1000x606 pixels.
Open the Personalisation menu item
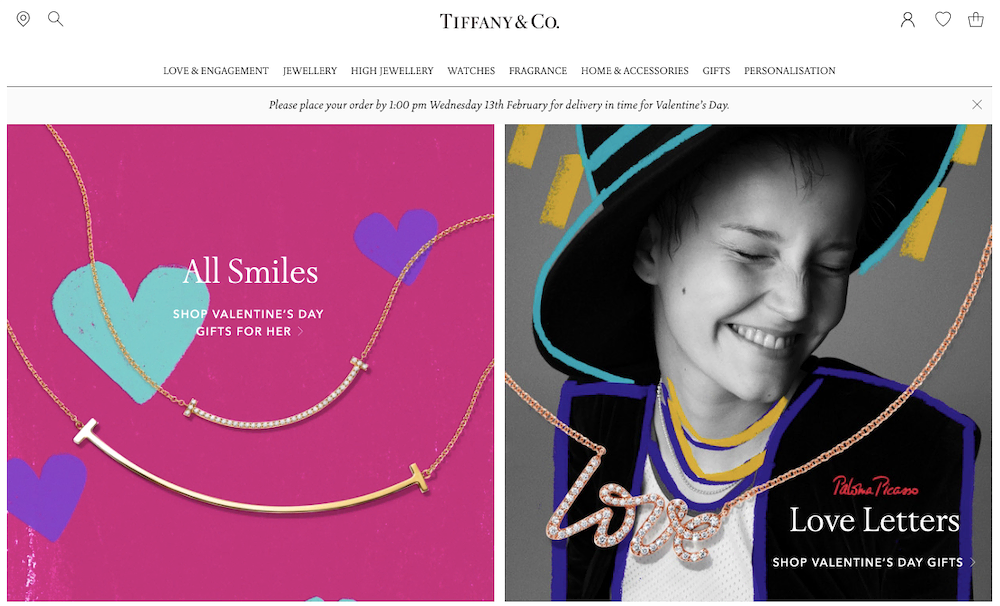790,71
